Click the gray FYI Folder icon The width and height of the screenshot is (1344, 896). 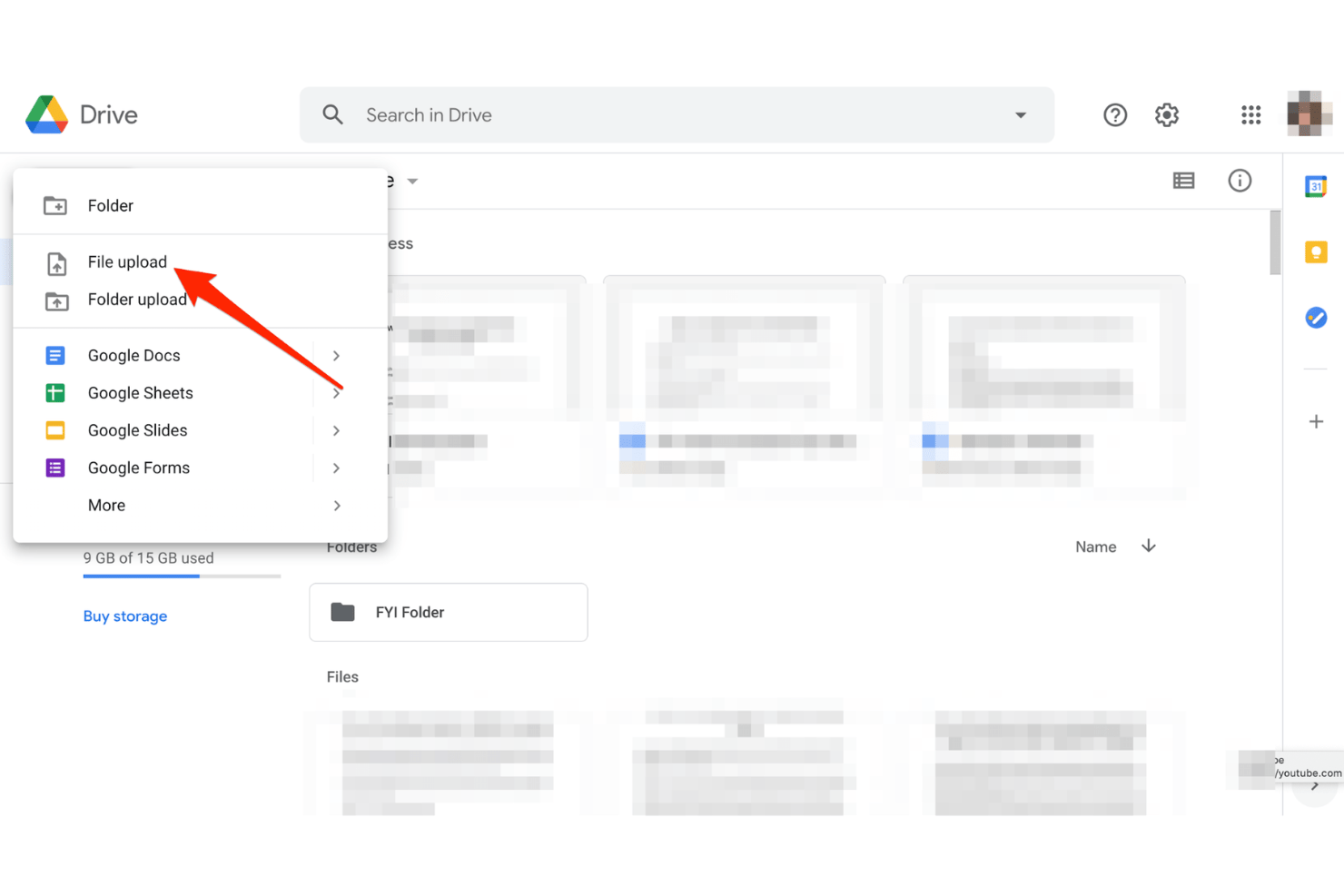(x=342, y=612)
